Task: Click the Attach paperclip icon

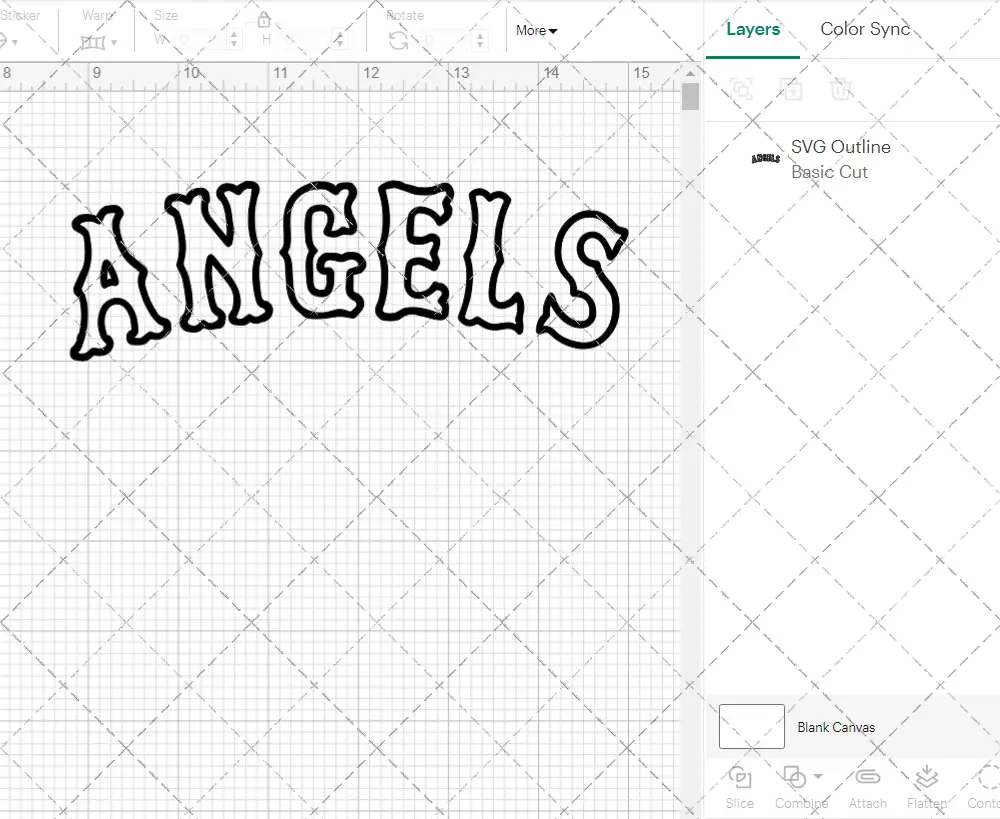Action: (x=867, y=778)
